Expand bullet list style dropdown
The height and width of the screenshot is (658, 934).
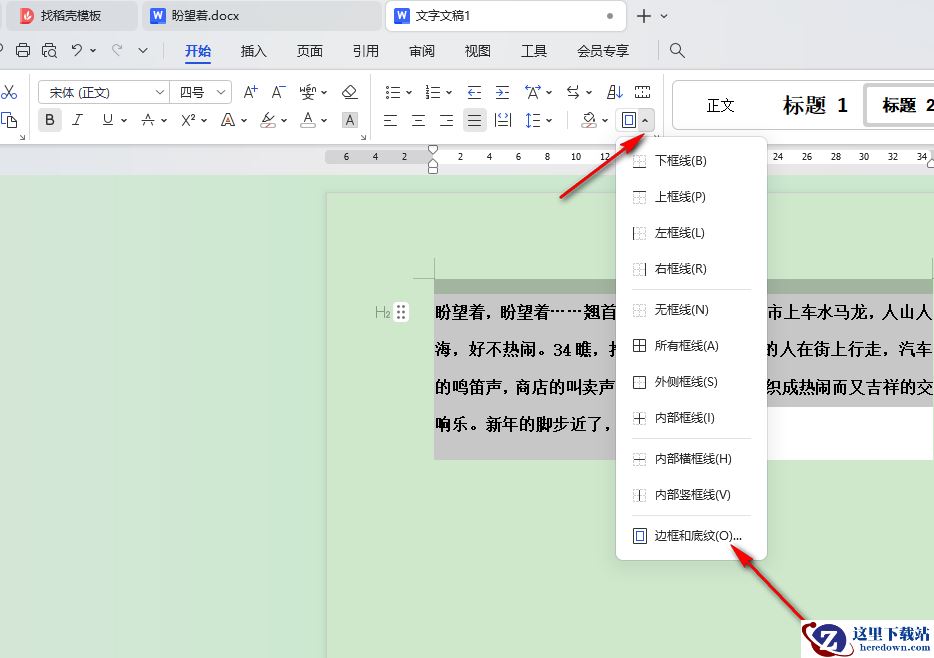(x=409, y=92)
